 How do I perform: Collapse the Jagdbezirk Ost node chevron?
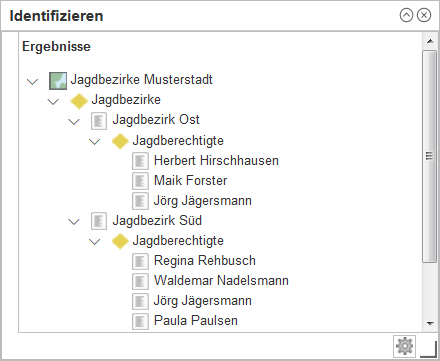[x=74, y=121]
